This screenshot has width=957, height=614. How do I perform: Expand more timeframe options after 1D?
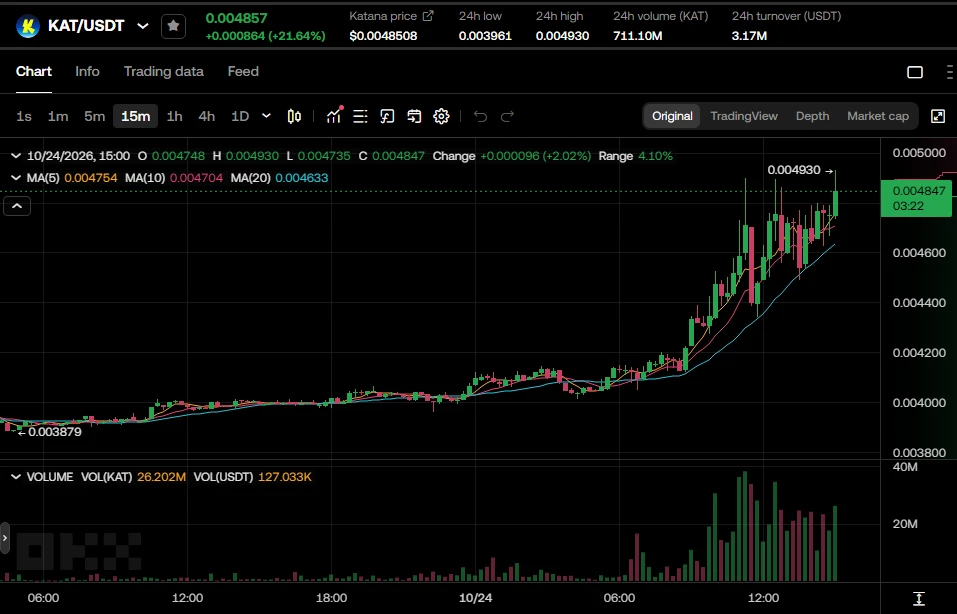(266, 116)
